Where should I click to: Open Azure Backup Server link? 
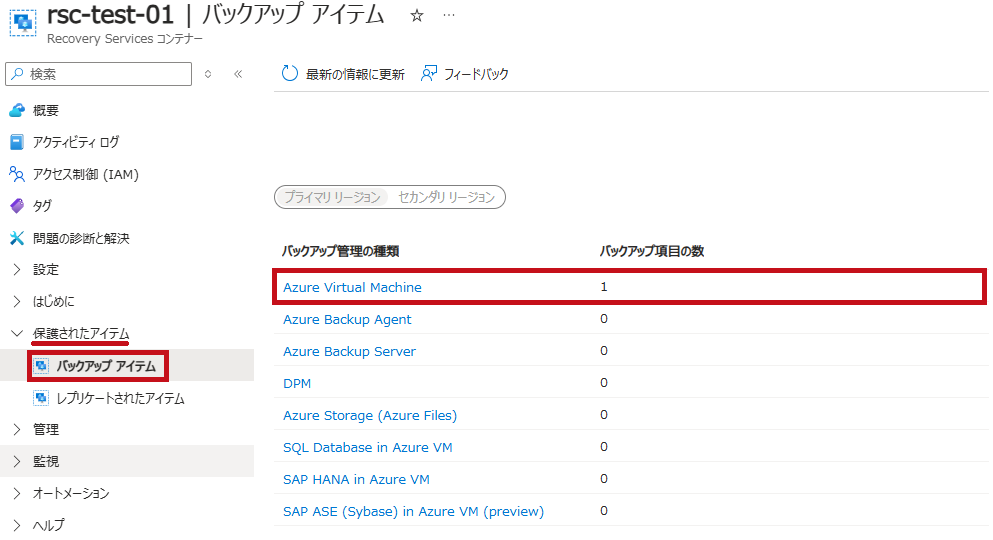(x=350, y=351)
